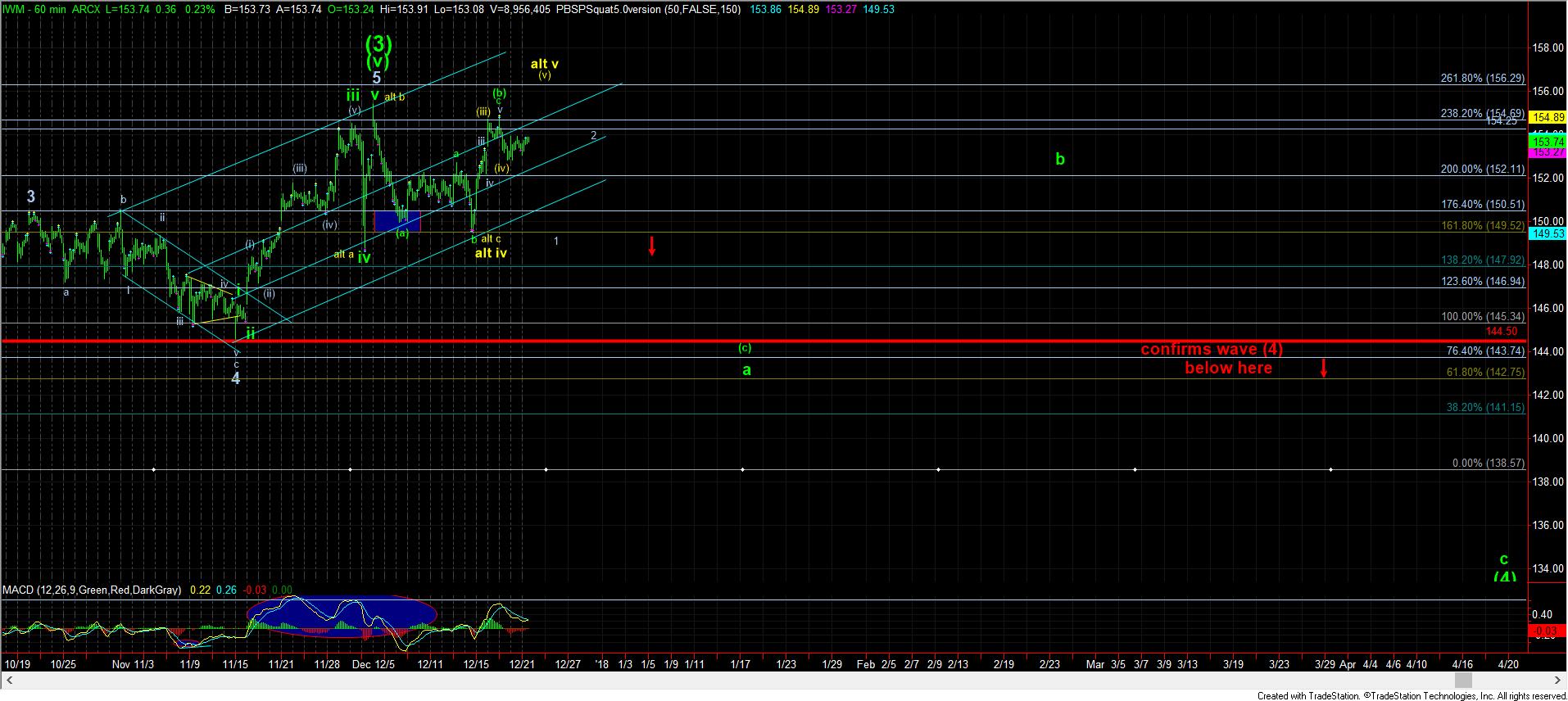The width and height of the screenshot is (1568, 701).
Task: Select the blue rectangle near label (a)
Action: tap(397, 221)
